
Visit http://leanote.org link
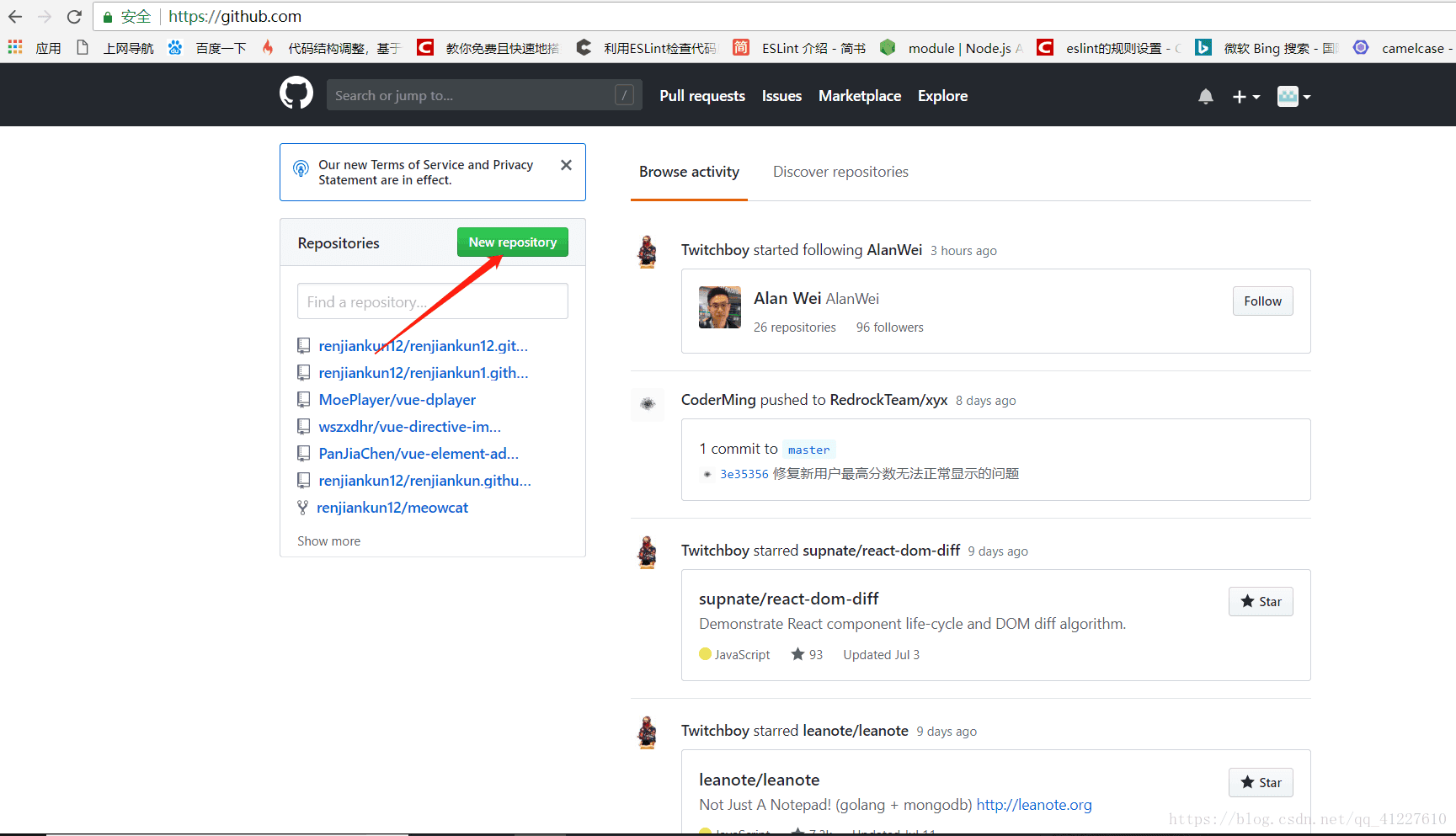[1034, 805]
